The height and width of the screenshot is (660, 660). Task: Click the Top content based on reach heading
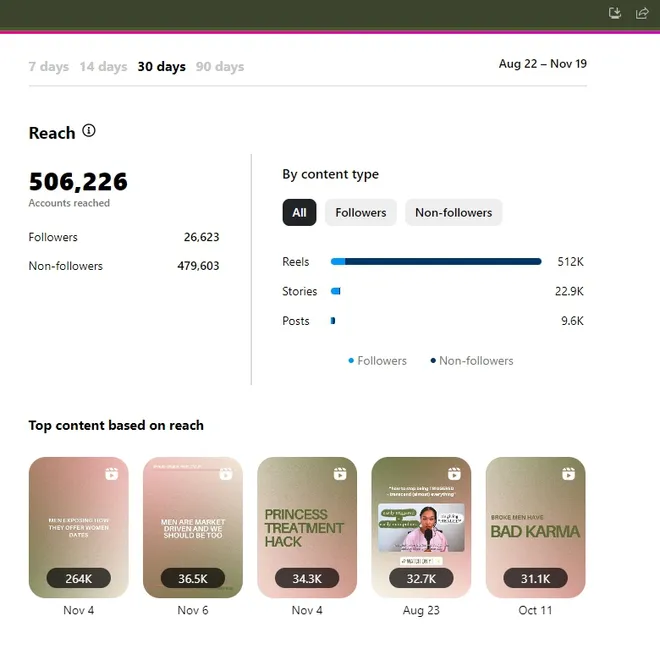116,425
